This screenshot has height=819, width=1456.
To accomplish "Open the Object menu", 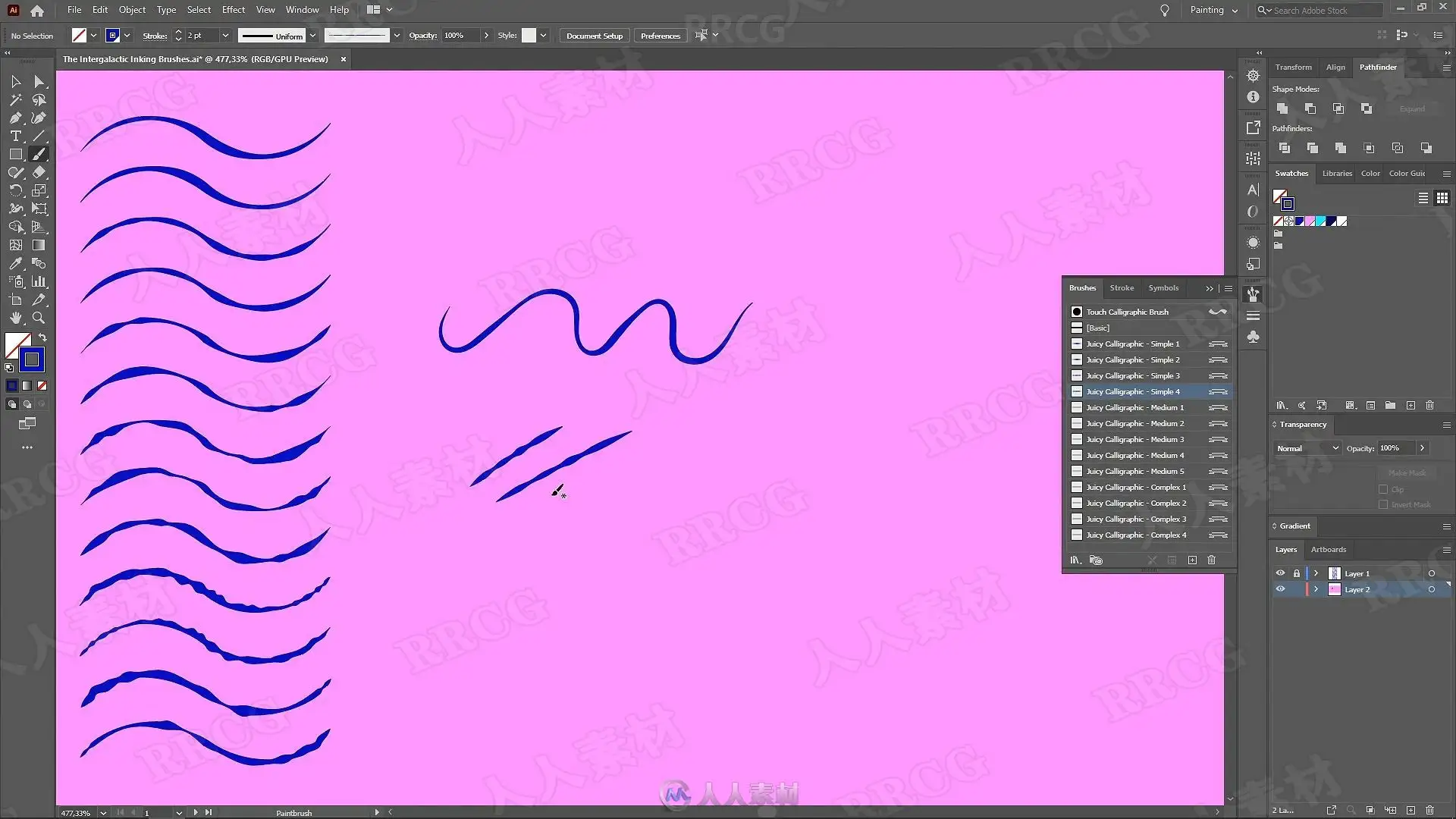I will pyautogui.click(x=132, y=10).
